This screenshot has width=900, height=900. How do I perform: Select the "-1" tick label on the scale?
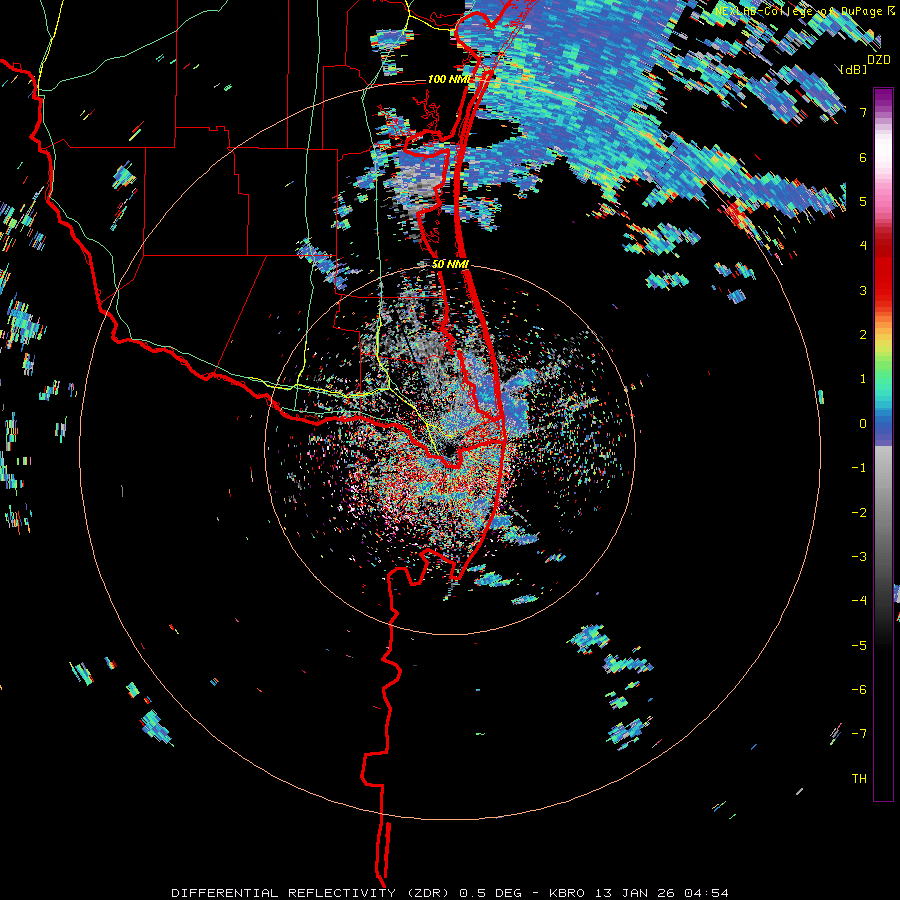pos(859,468)
